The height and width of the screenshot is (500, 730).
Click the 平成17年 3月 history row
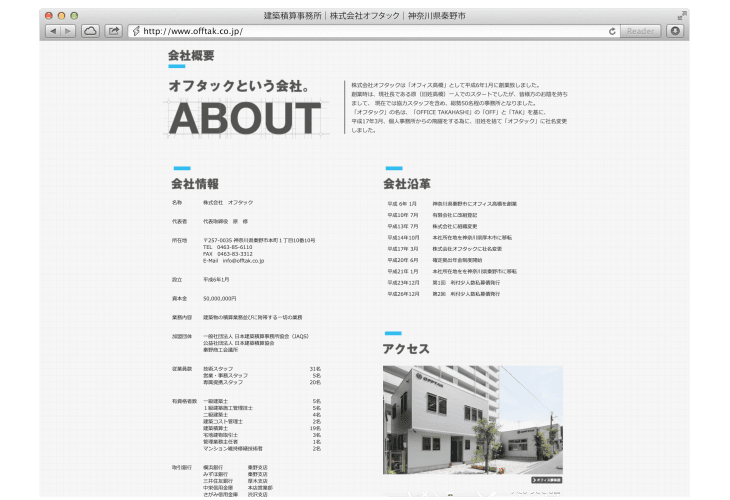click(445, 249)
